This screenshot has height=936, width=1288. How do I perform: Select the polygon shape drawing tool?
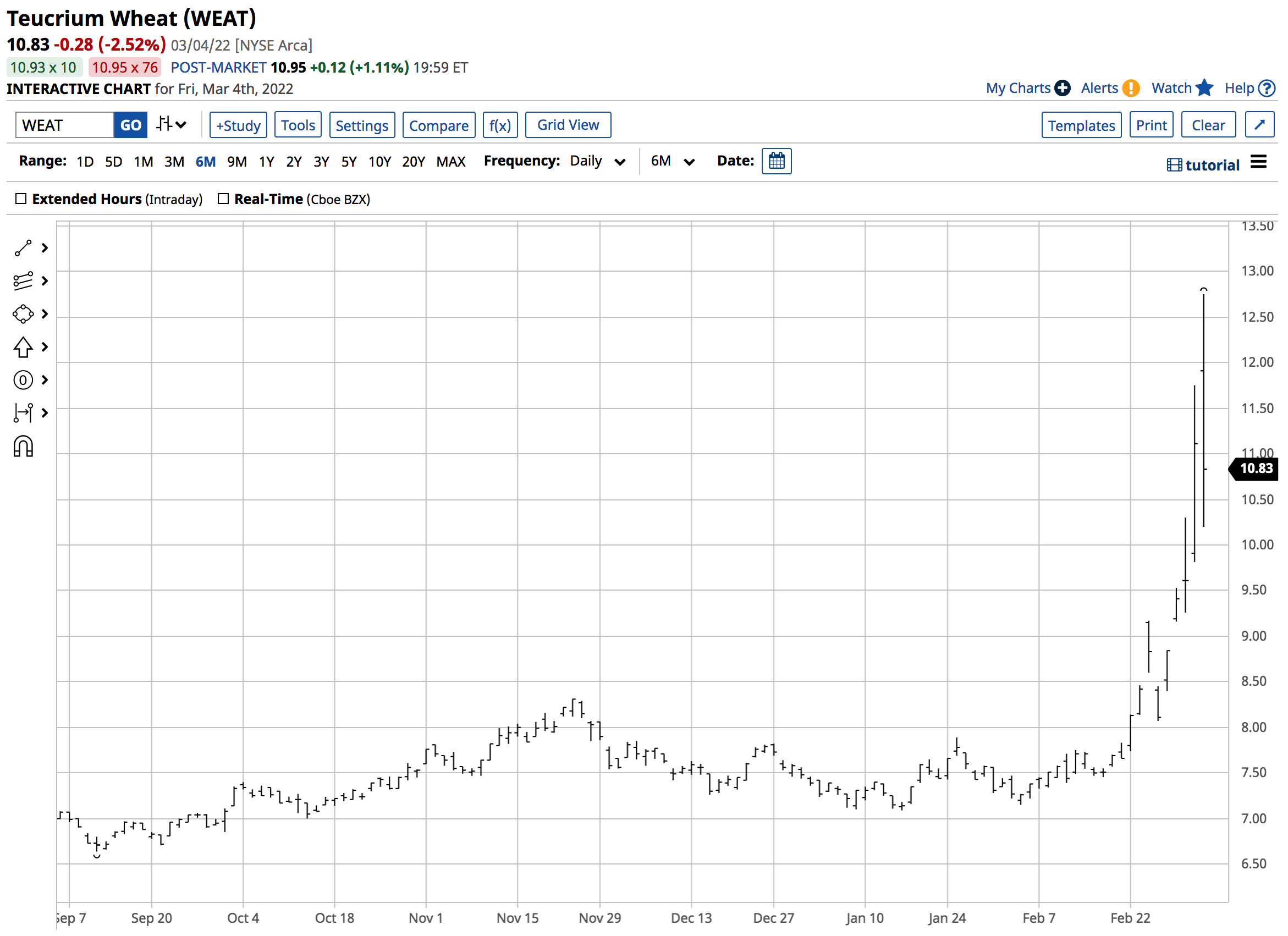(23, 314)
